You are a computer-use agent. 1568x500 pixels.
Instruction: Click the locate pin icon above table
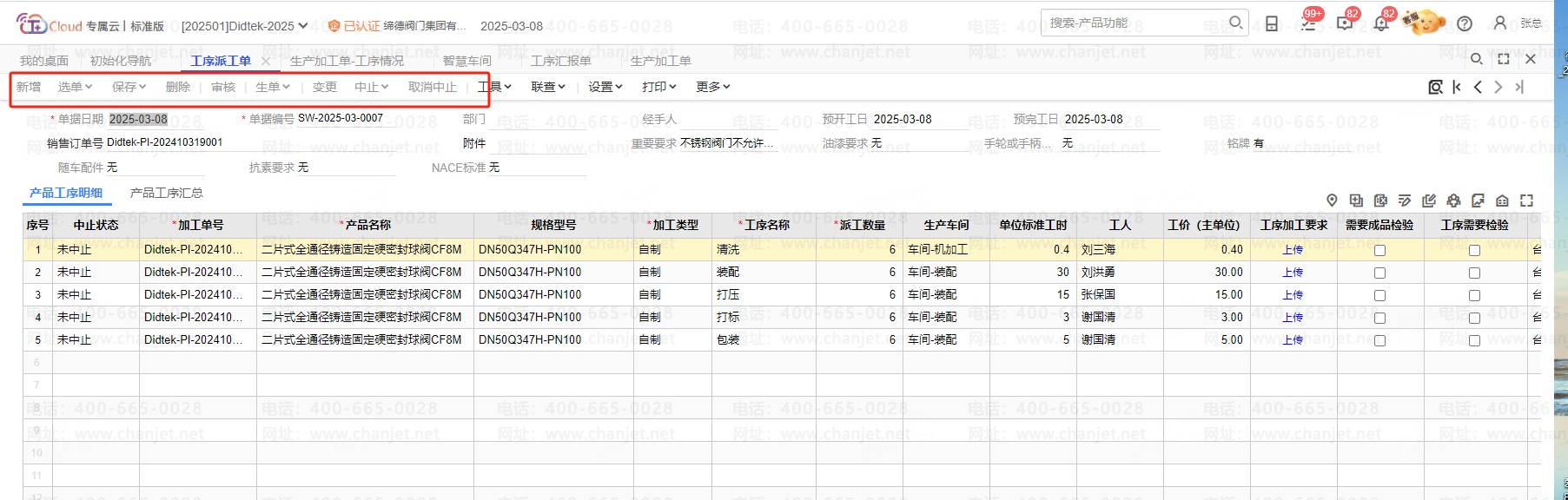tap(1332, 201)
